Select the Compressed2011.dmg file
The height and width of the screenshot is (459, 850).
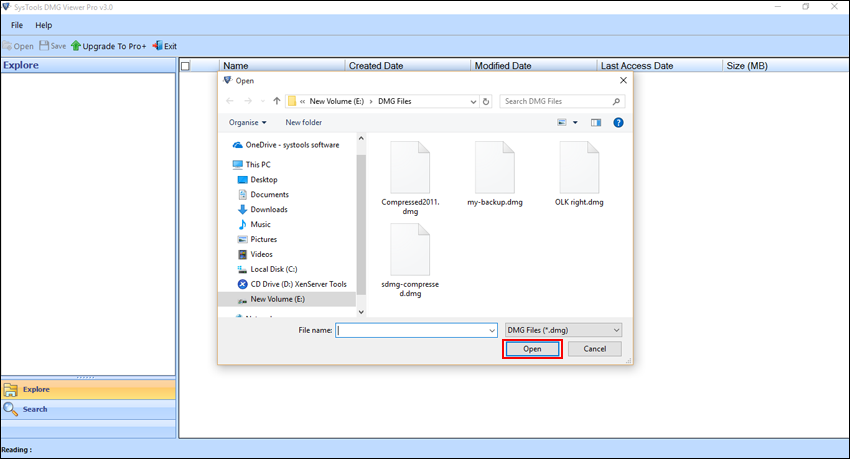[410, 178]
